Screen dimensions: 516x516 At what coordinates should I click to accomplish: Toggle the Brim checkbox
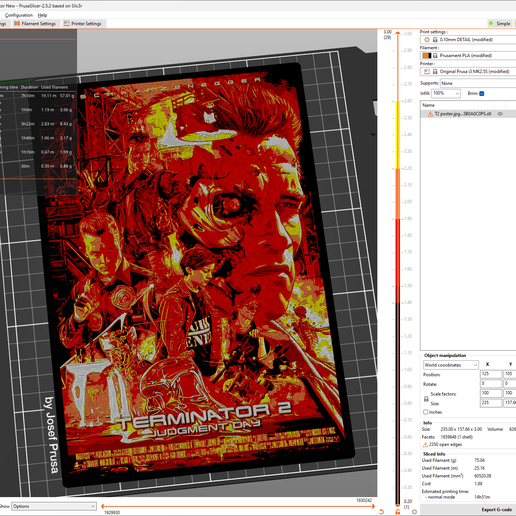(482, 94)
